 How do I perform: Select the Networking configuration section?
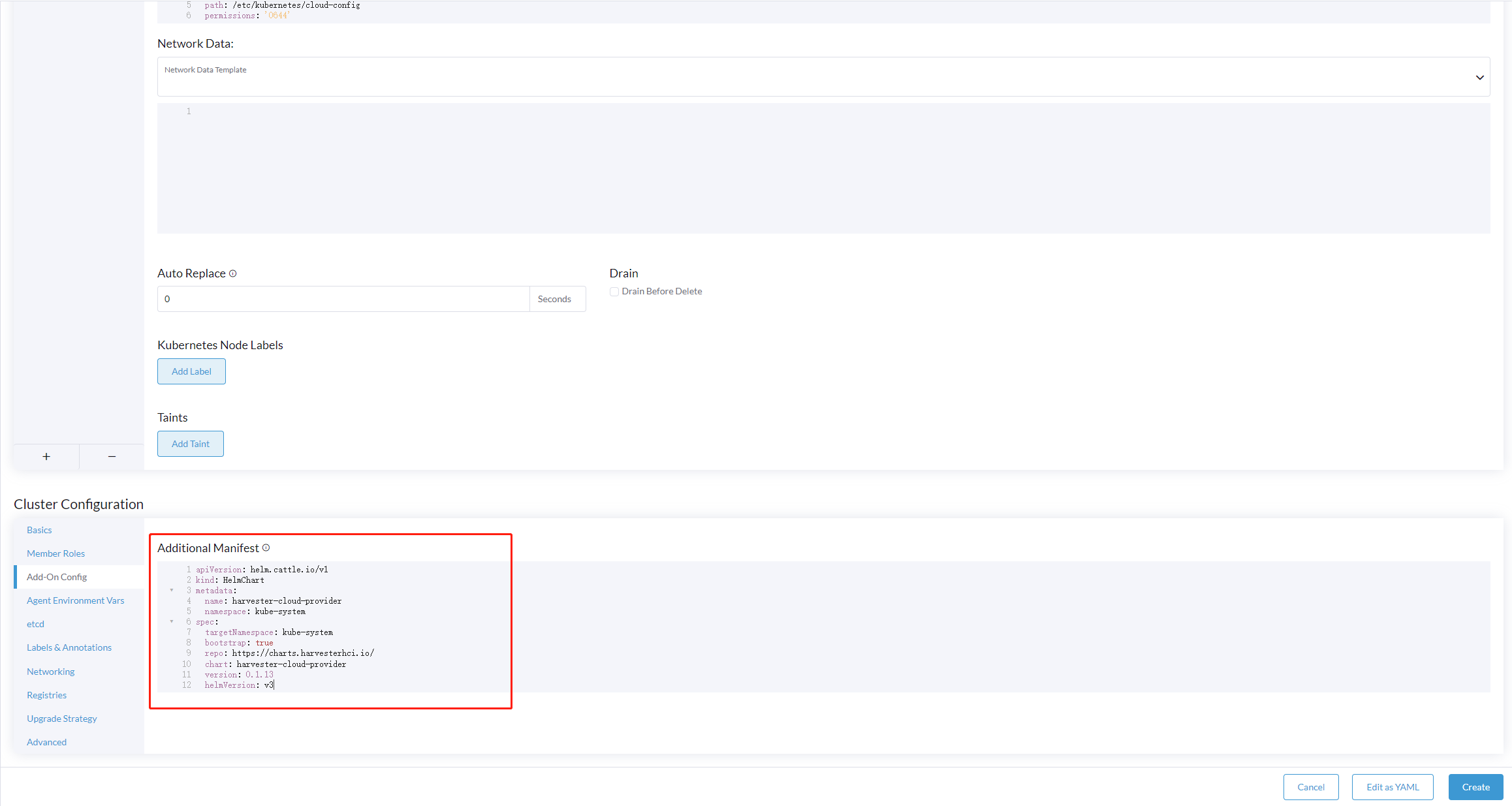pos(50,671)
